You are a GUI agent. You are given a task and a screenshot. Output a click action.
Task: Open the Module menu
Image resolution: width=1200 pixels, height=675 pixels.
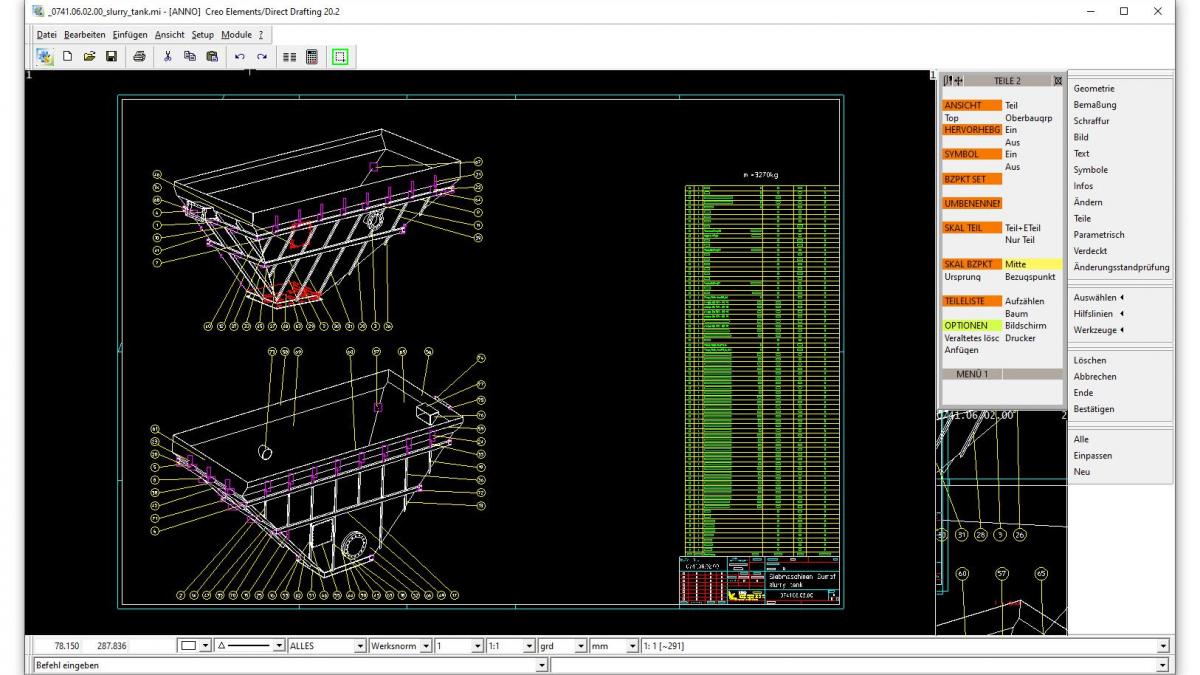pyautogui.click(x=236, y=34)
